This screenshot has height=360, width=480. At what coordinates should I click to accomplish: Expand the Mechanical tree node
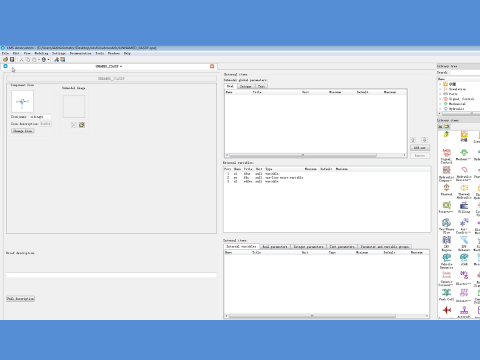click(440, 104)
